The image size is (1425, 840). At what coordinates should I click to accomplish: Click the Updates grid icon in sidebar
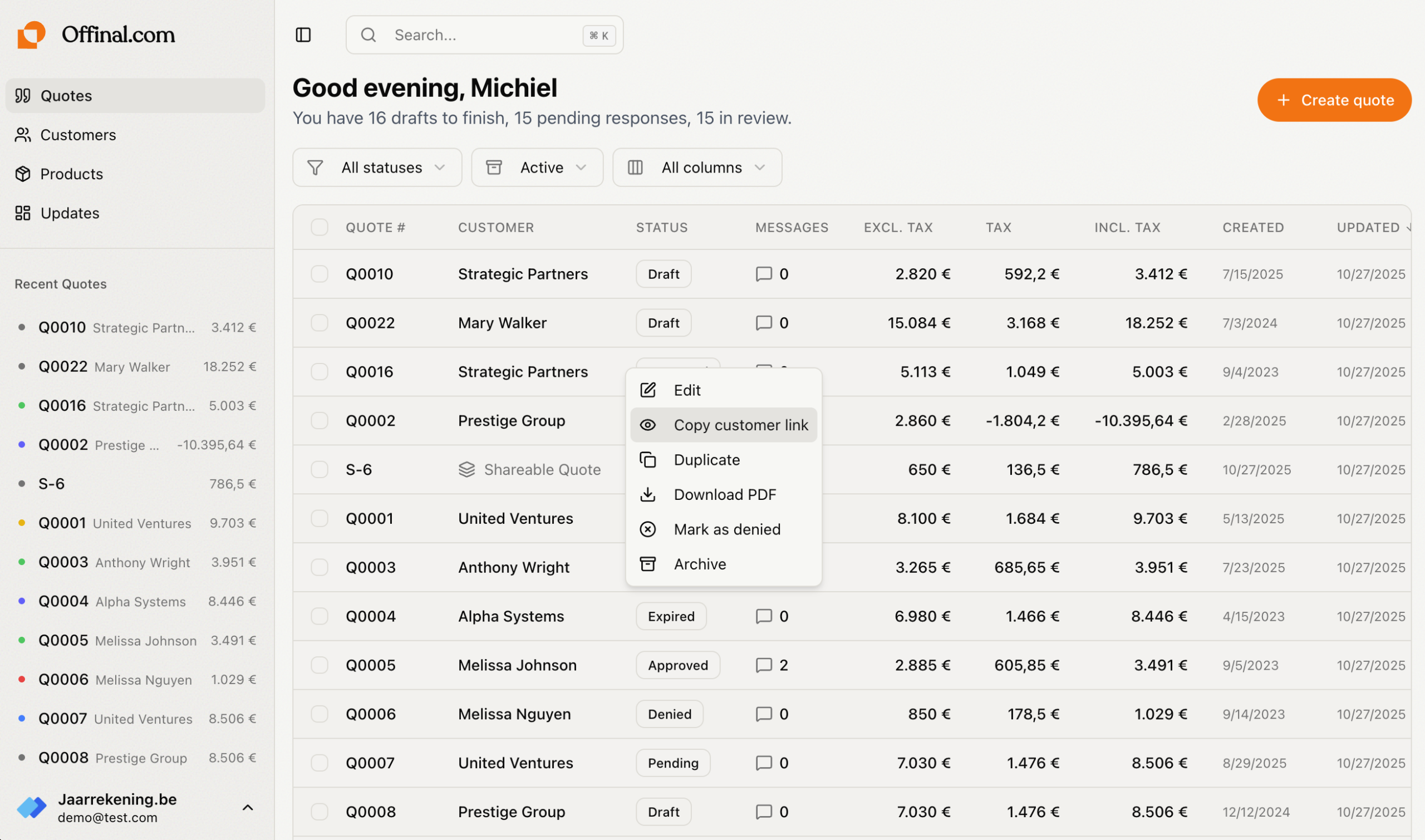23,213
